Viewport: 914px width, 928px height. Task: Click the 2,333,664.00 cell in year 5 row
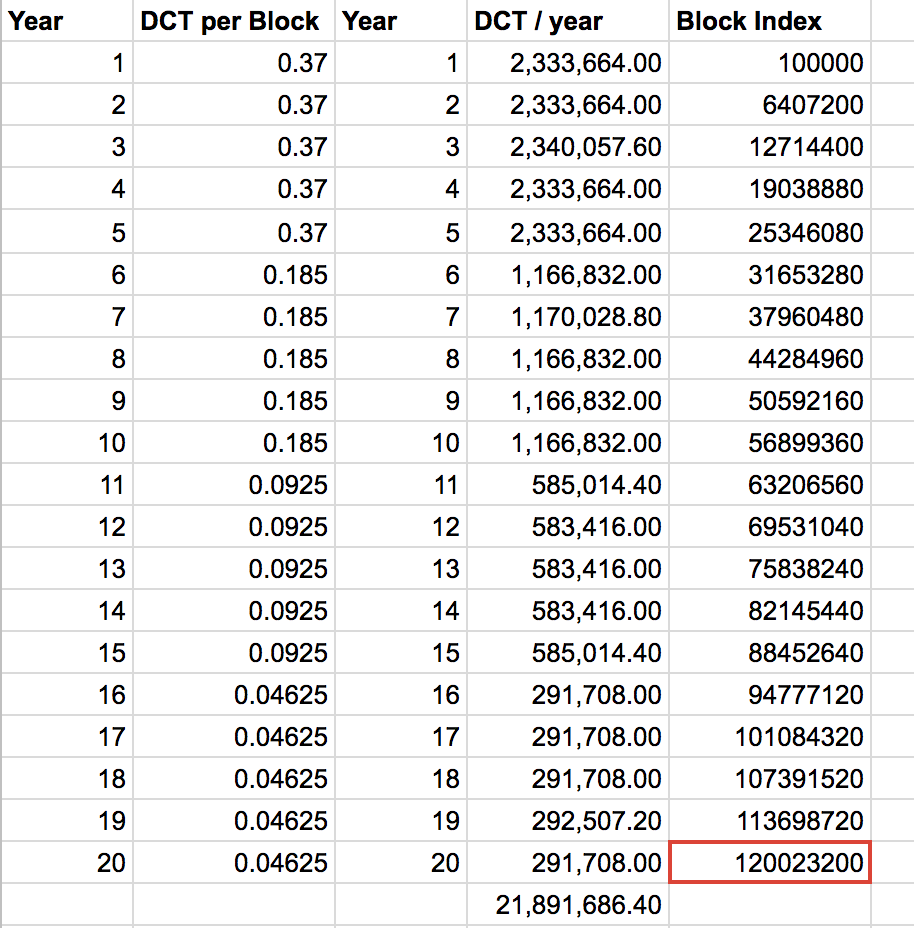pyautogui.click(x=568, y=232)
